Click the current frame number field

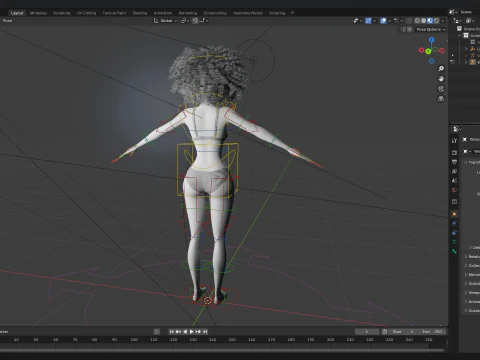pyautogui.click(x=367, y=332)
